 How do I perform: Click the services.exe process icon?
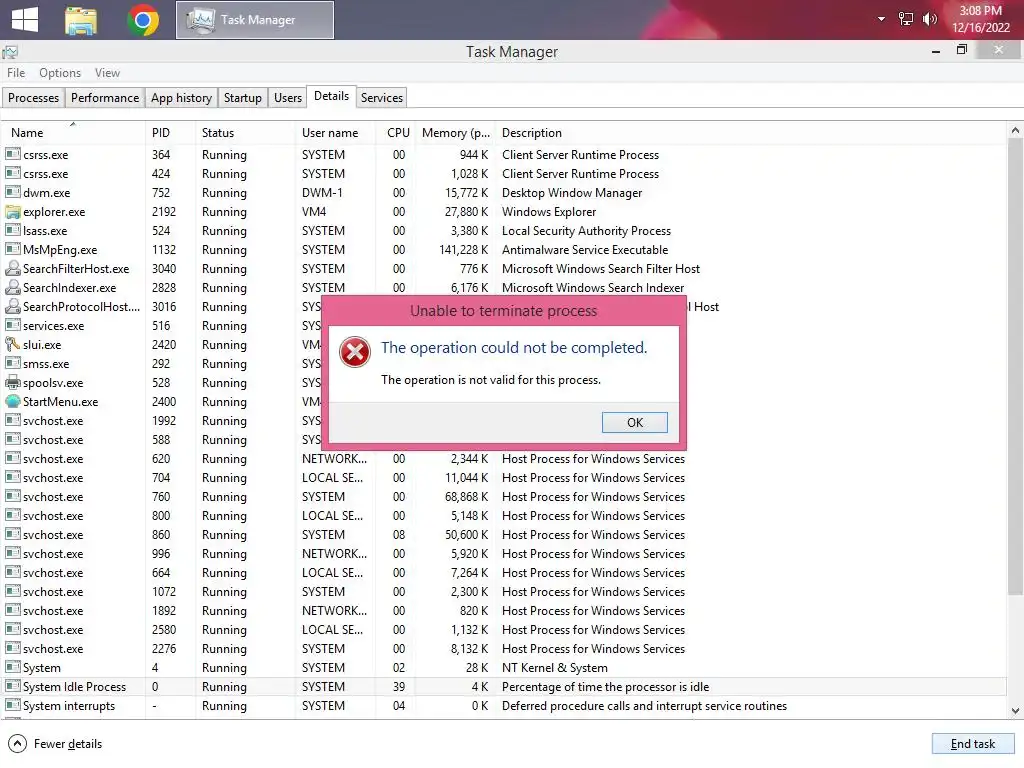click(12, 325)
